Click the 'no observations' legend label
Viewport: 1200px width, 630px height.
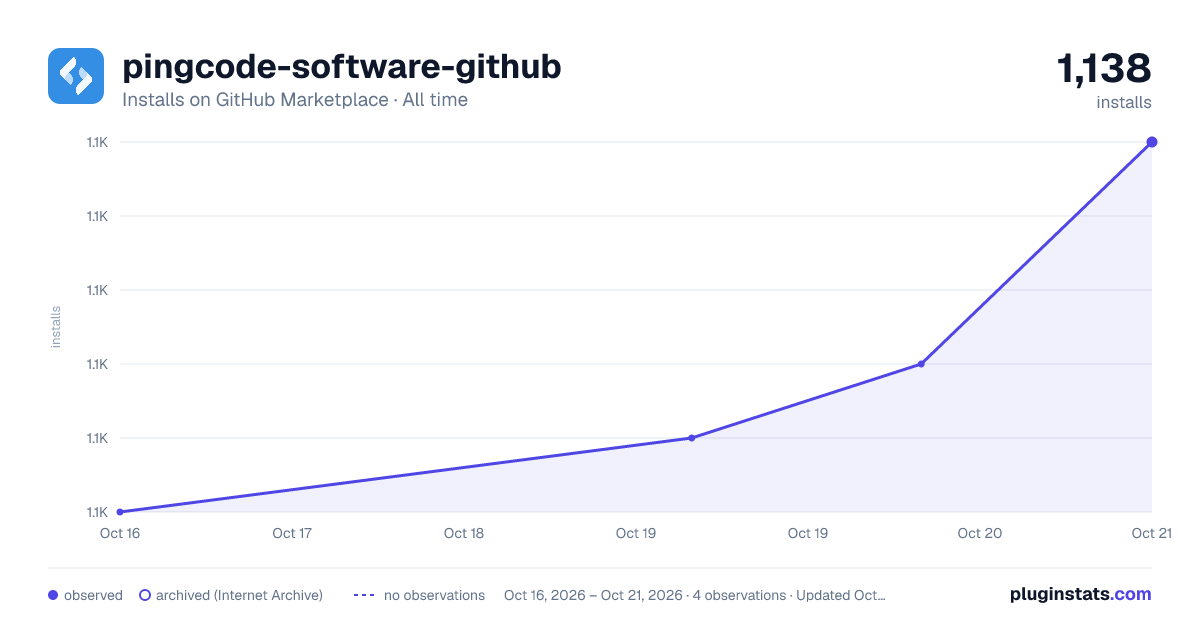tap(434, 595)
